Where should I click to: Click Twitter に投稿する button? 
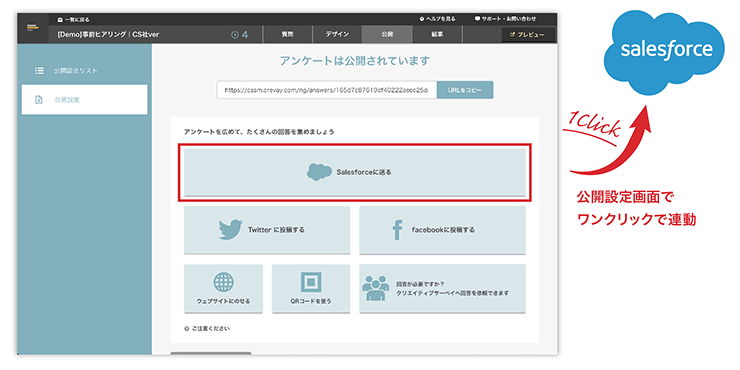click(267, 230)
